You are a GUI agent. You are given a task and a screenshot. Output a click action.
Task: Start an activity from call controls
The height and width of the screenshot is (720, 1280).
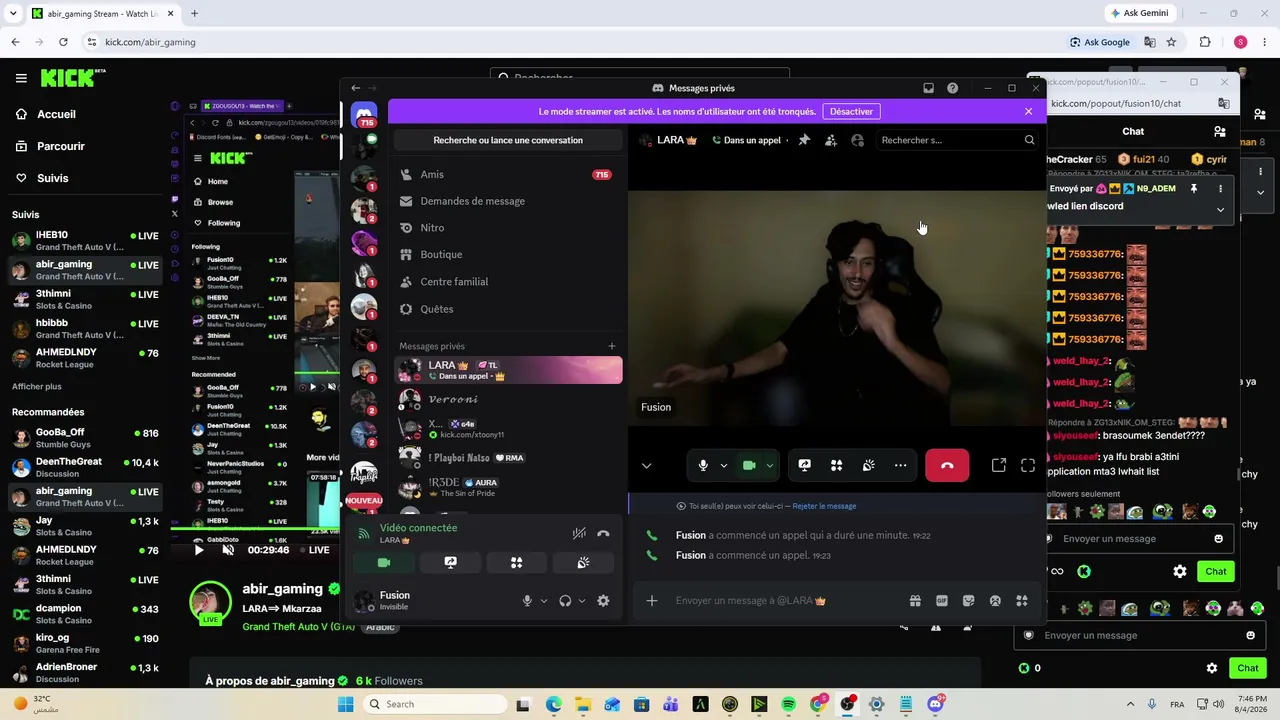click(836, 465)
